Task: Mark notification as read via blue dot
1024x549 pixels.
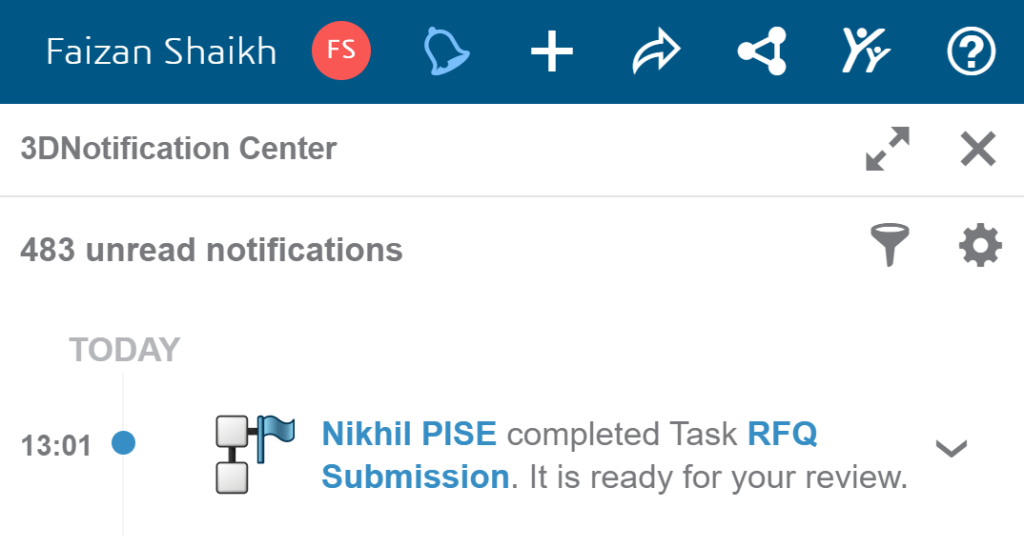Action: [123, 443]
